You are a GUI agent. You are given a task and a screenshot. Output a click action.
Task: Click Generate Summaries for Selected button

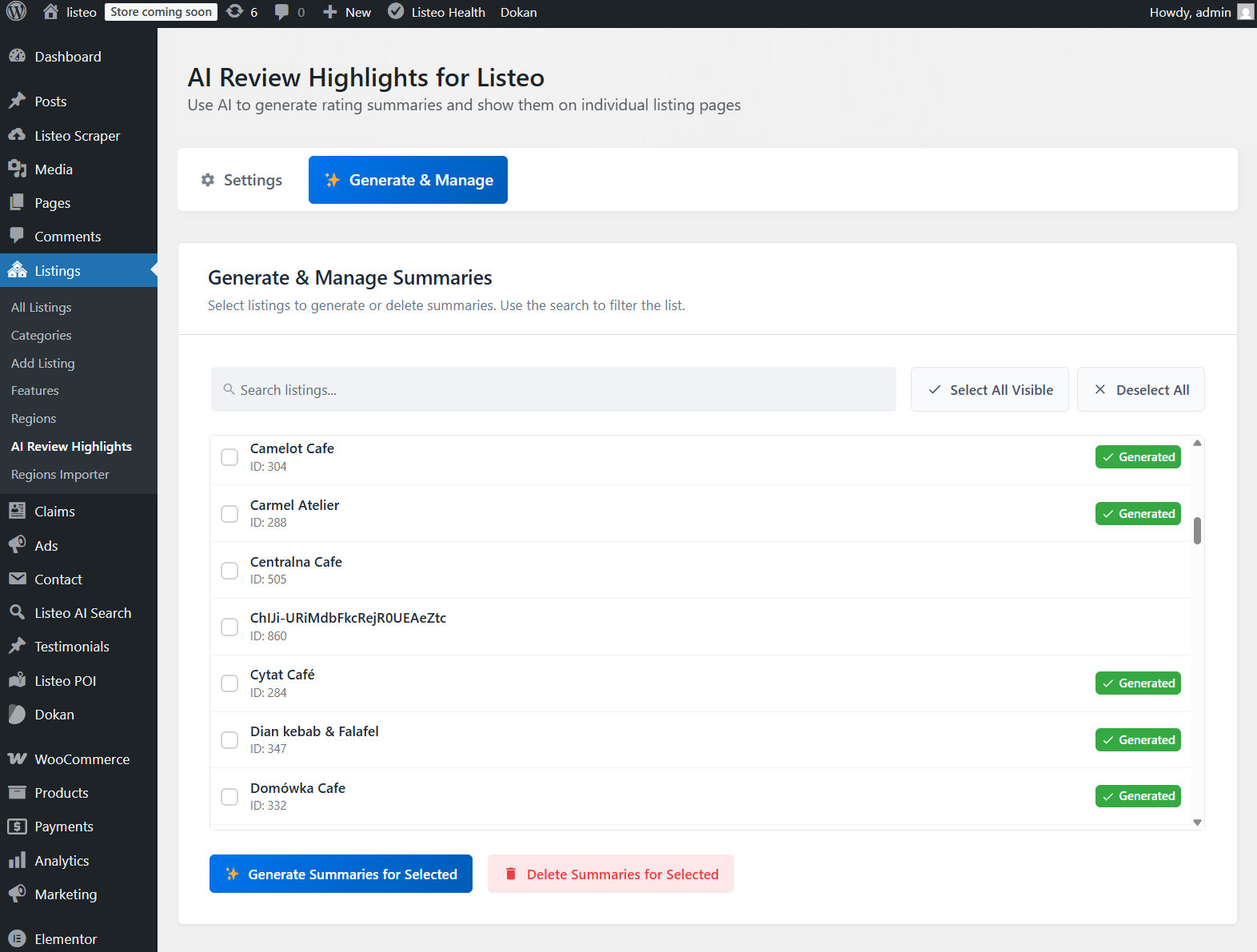click(341, 874)
